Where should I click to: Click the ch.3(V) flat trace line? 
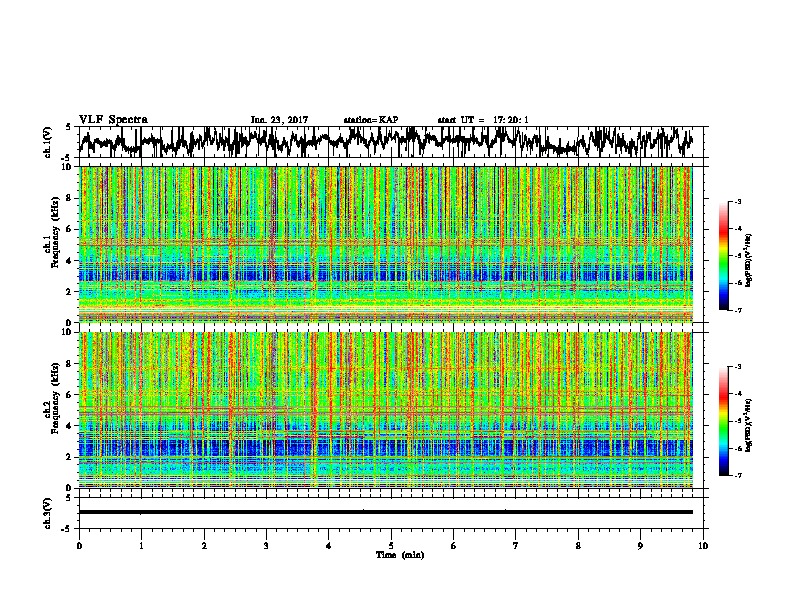(386, 512)
